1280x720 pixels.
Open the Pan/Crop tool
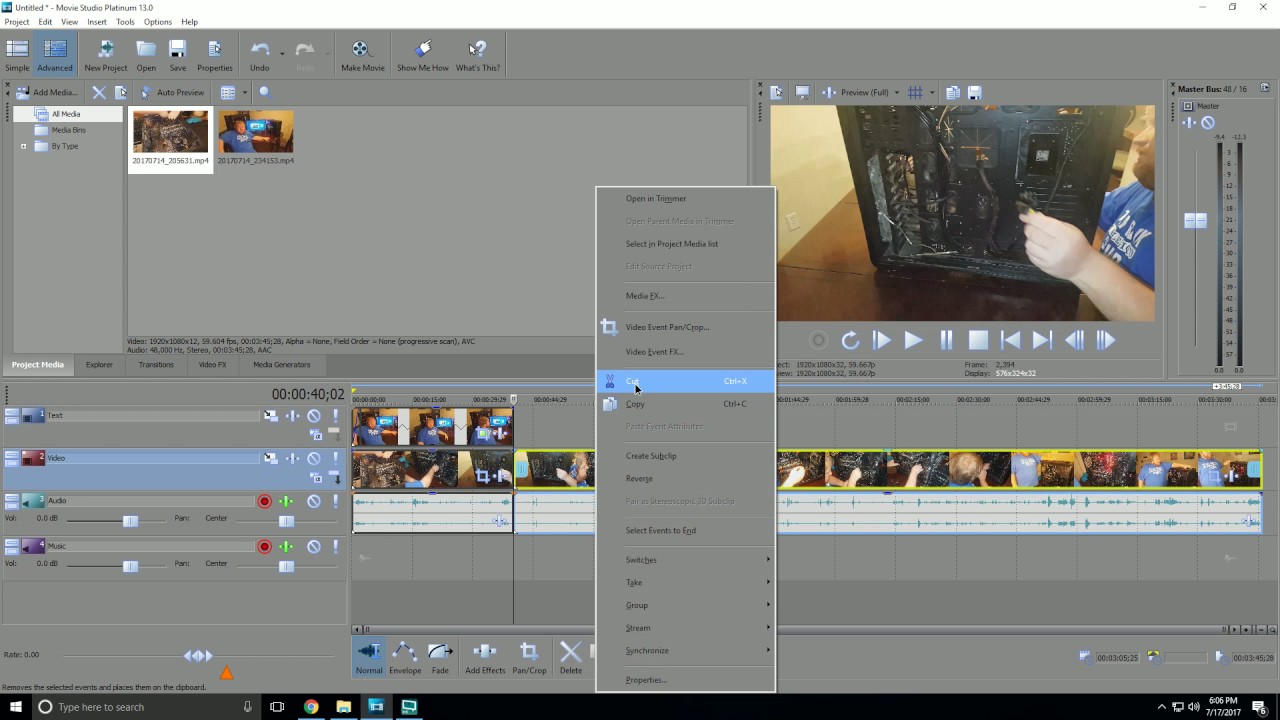point(529,658)
